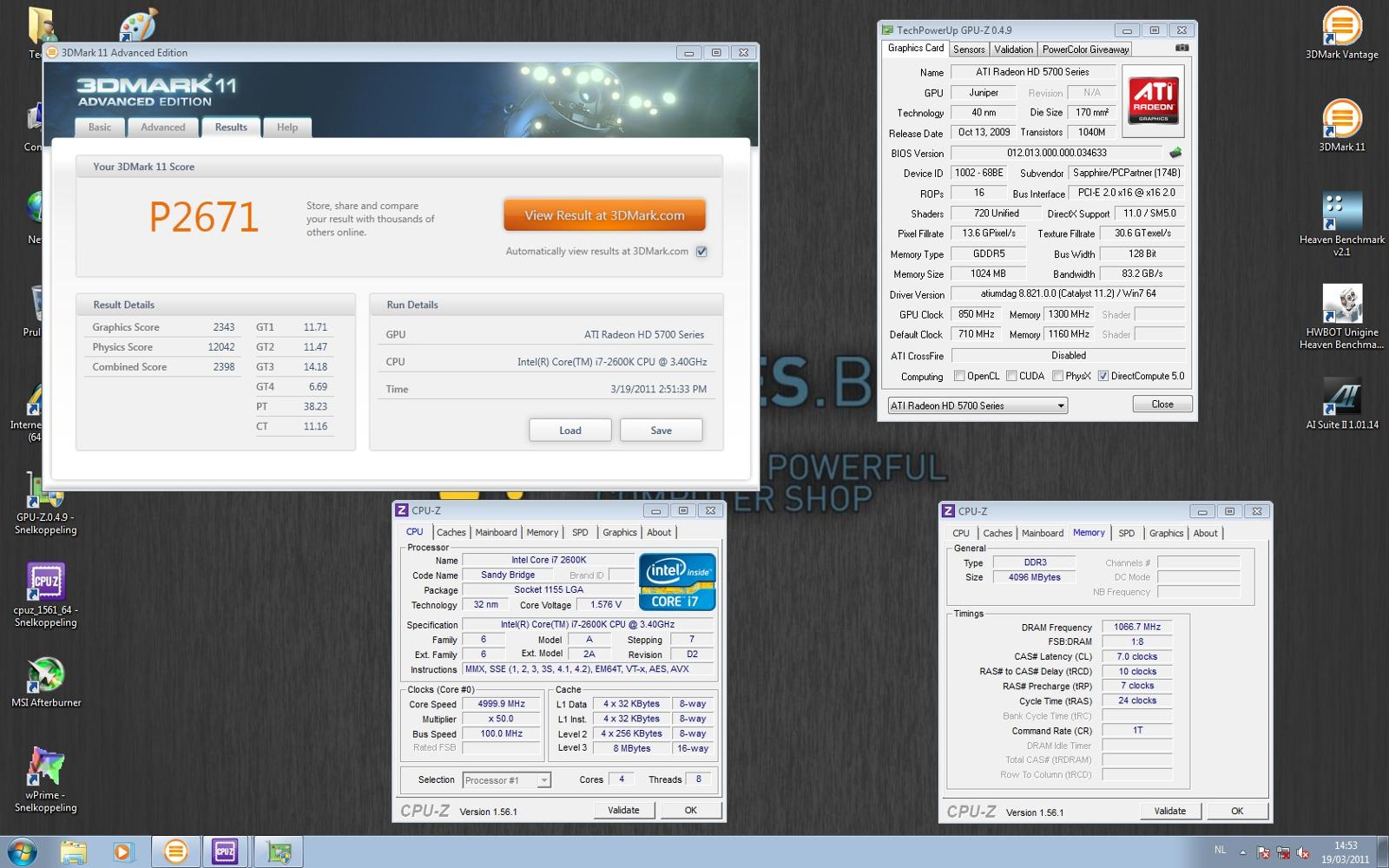This screenshot has width=1389, height=868.
Task: Open 3DMark Vantage desktop shortcut
Action: [x=1341, y=34]
